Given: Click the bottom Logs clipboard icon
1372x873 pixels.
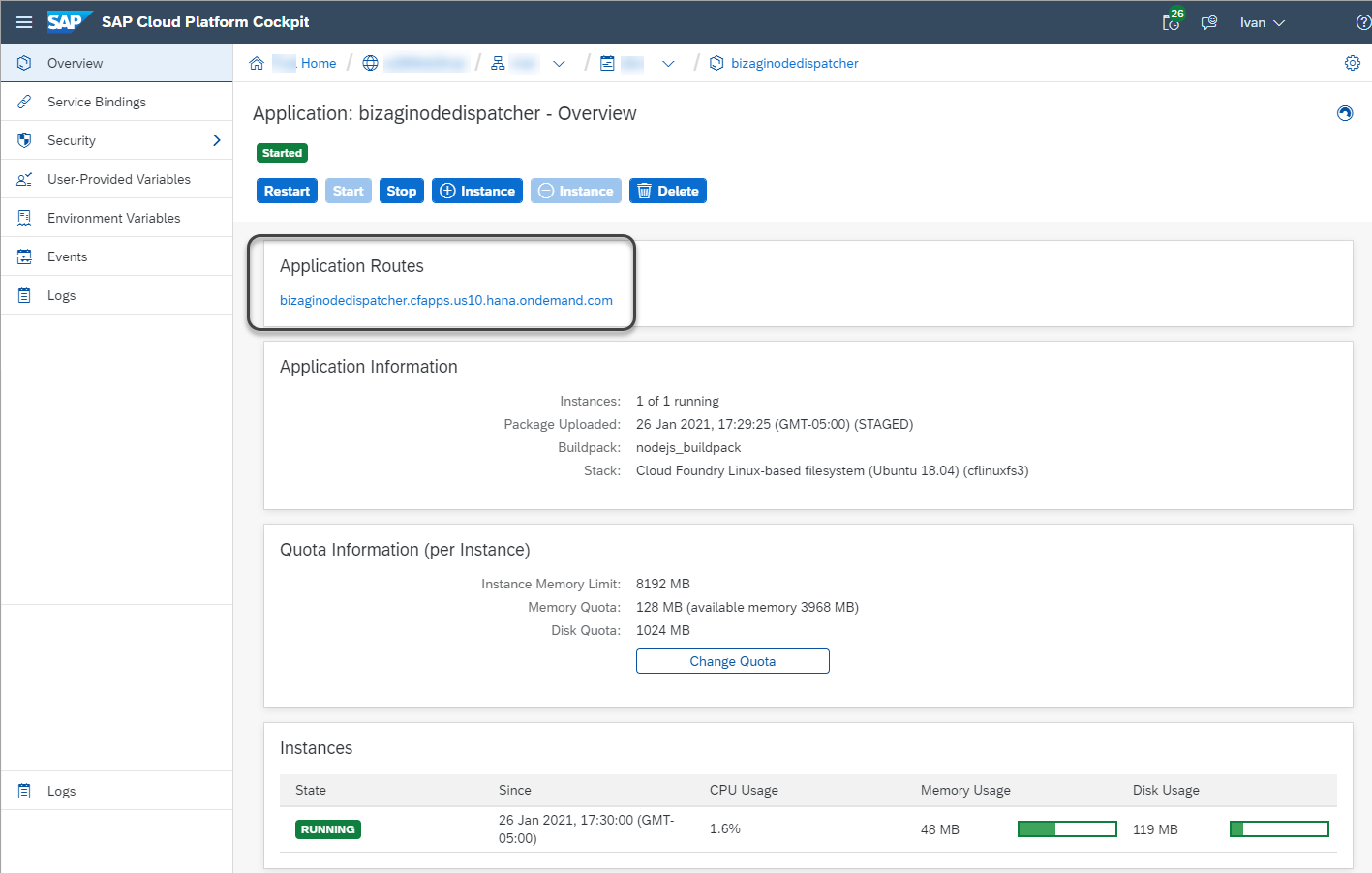Looking at the screenshot, I should [24, 791].
